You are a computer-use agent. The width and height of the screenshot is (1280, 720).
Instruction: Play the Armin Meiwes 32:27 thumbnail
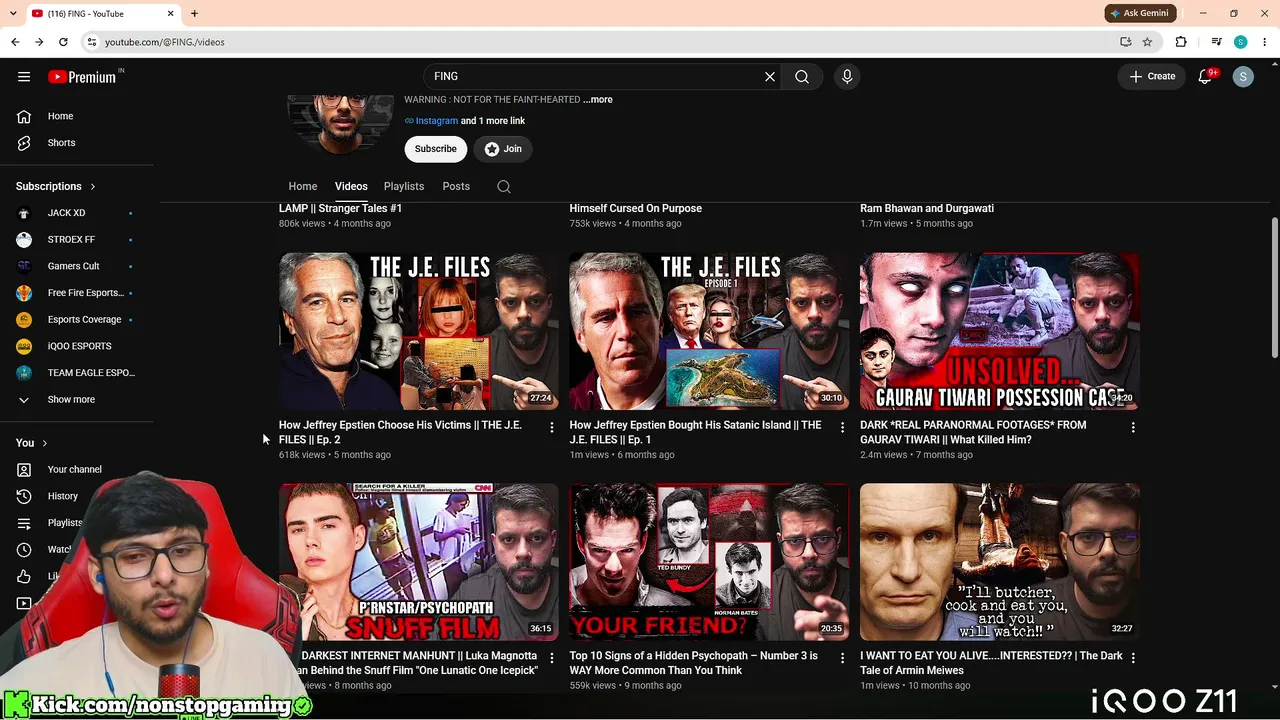(1000, 562)
